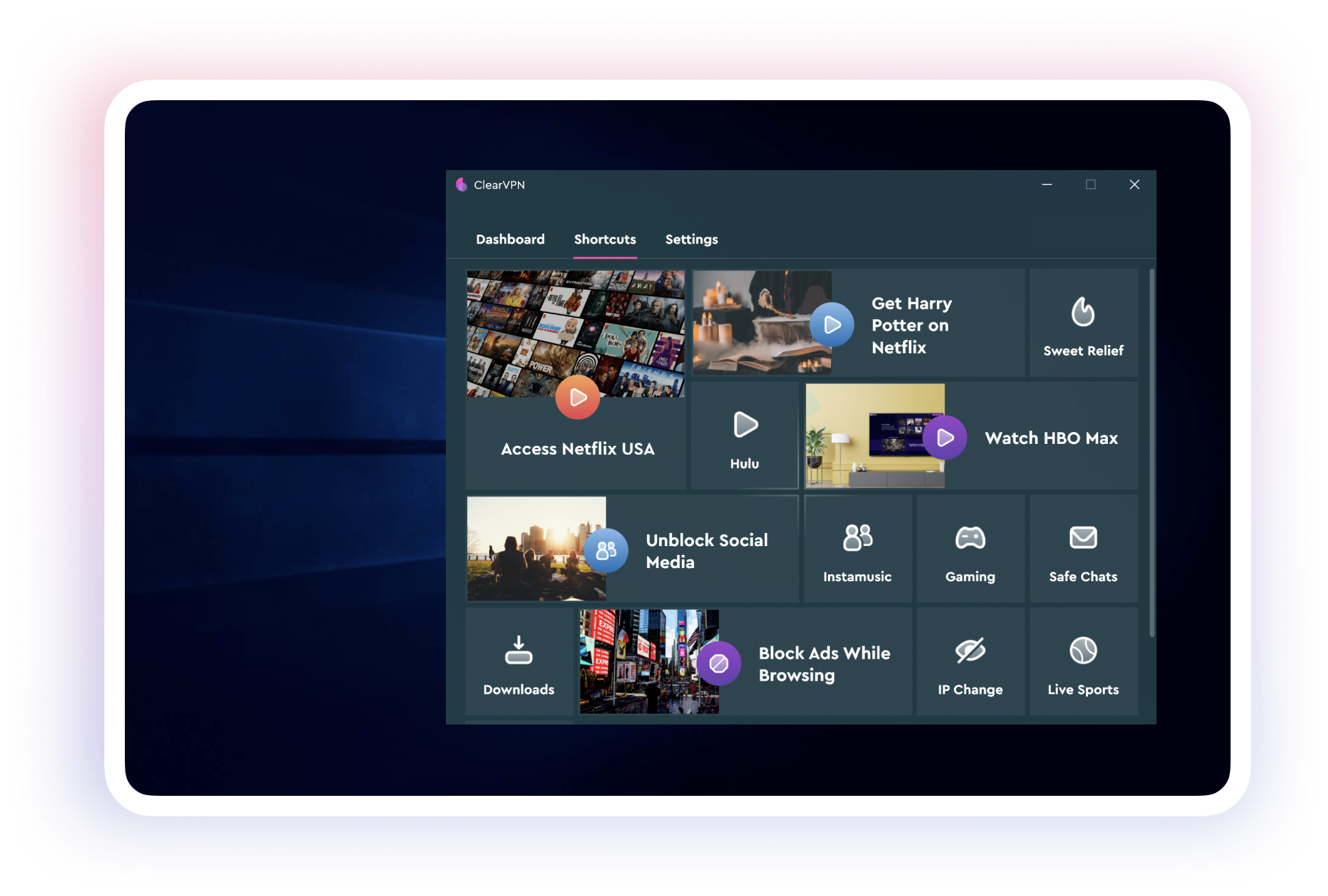1328x896 pixels.
Task: Open the Hulu play shortcut
Action: pyautogui.click(x=745, y=425)
